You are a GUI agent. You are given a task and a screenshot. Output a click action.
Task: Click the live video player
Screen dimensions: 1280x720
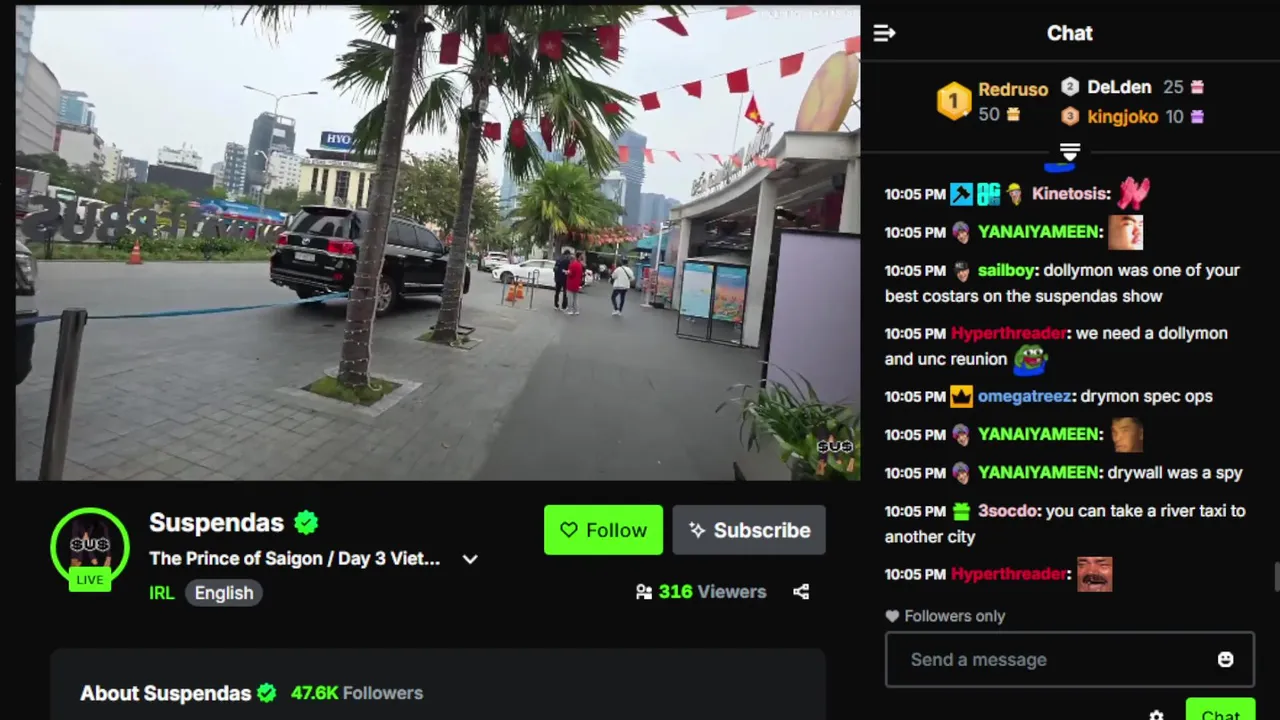[437, 243]
